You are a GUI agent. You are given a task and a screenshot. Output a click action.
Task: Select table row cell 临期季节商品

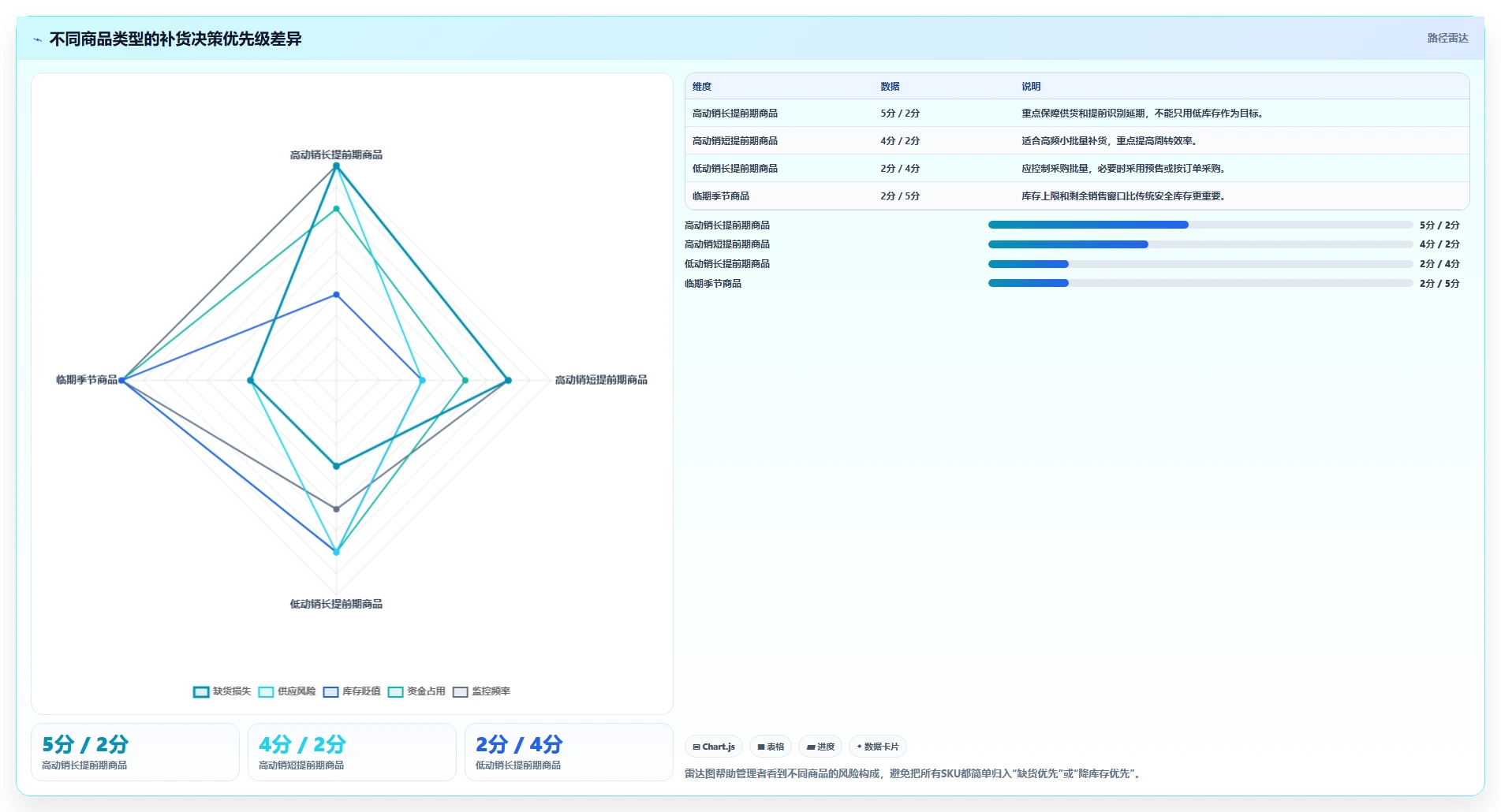[721, 196]
